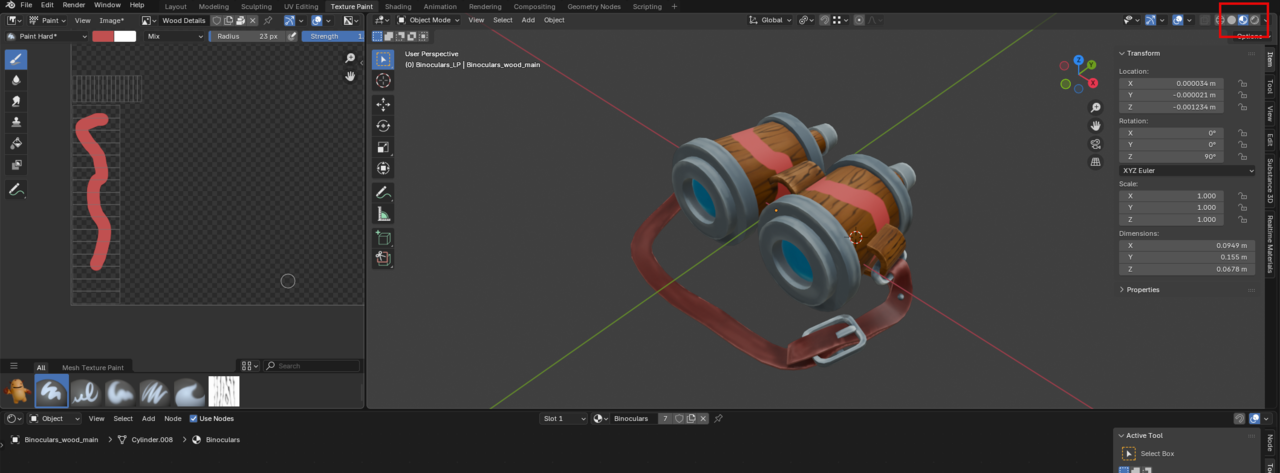The width and height of the screenshot is (1280, 473).
Task: Click the Mesh Texture Paint brush category
Action: (93, 368)
